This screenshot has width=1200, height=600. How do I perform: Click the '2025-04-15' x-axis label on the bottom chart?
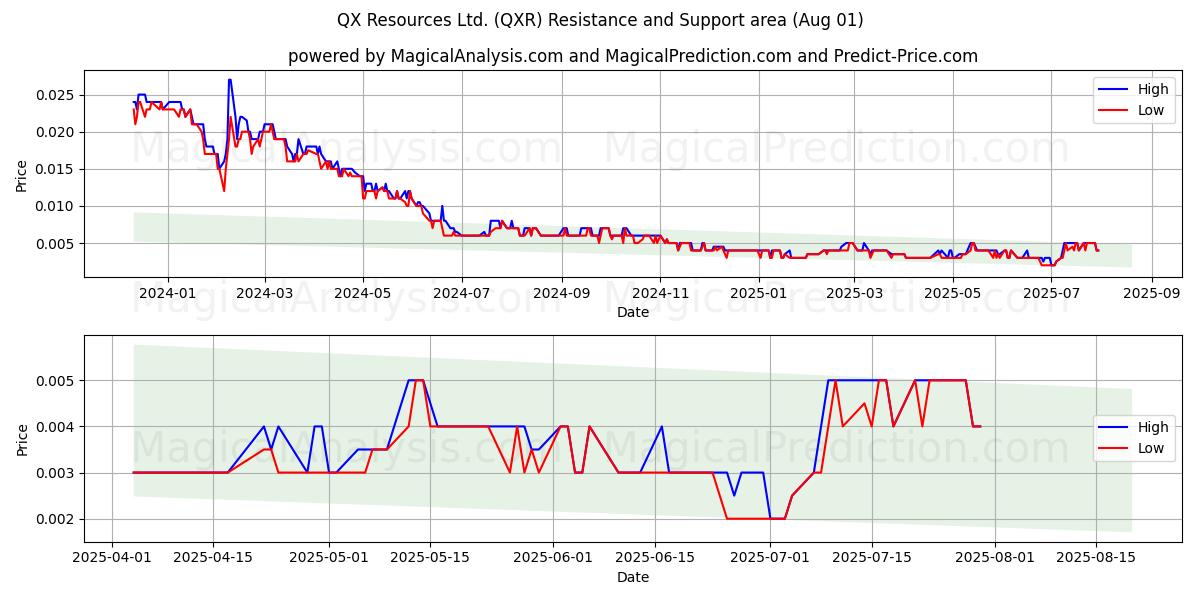pos(213,558)
